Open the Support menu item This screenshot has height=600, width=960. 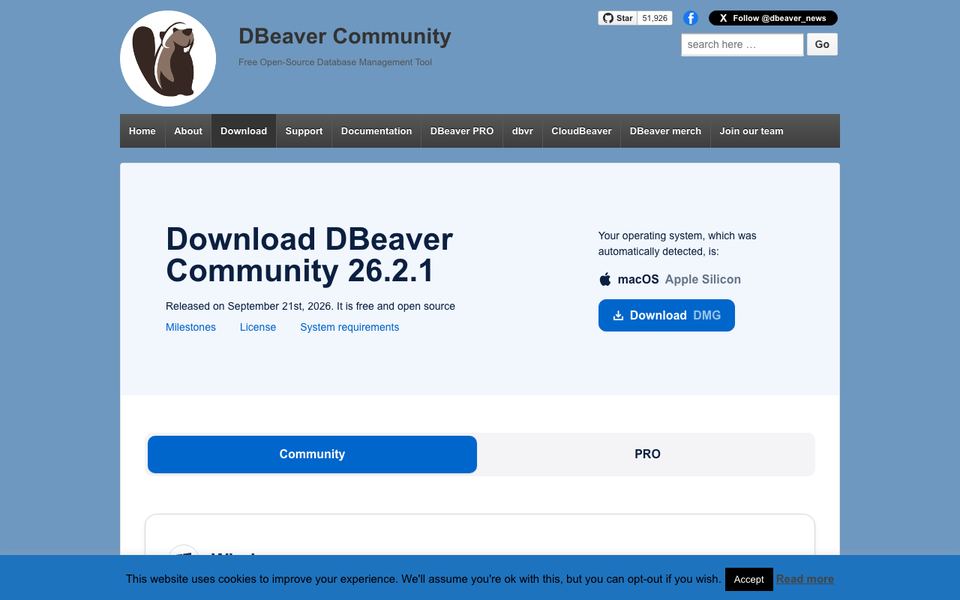point(304,131)
